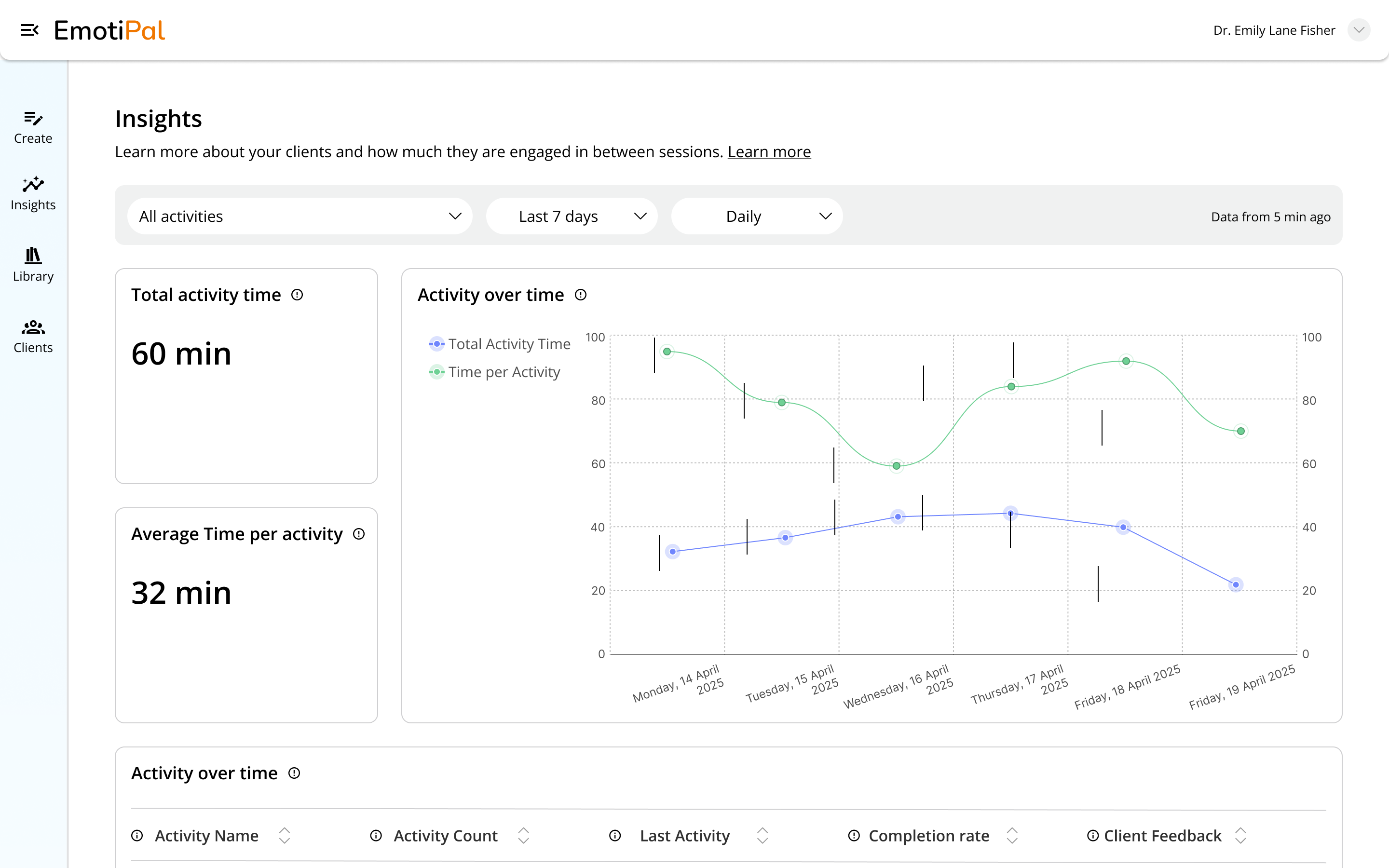Click info icon beside Average Time per activity
This screenshot has height=868, width=1389.
(x=359, y=534)
